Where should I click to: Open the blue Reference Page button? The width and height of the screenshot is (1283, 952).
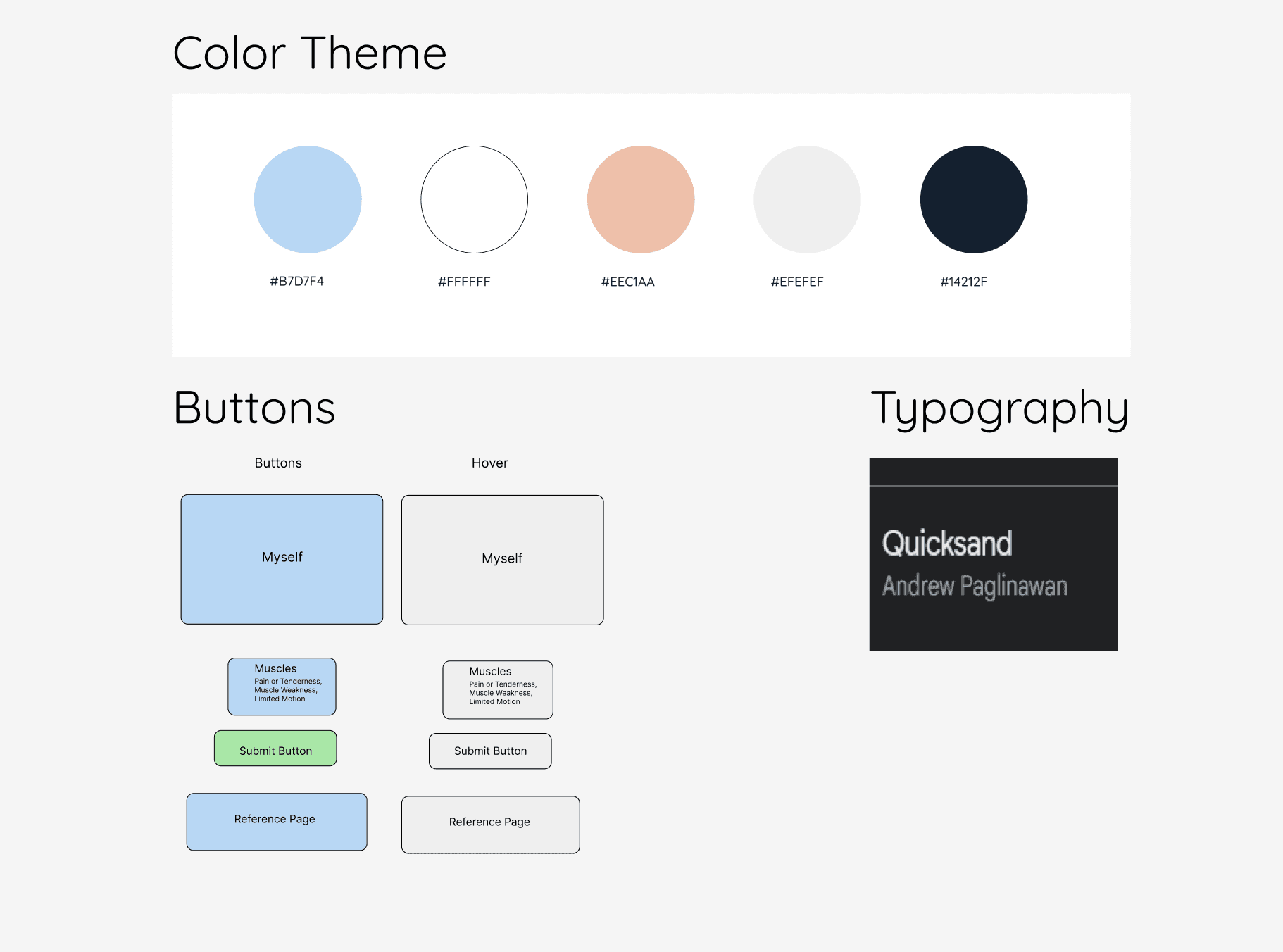275,821
